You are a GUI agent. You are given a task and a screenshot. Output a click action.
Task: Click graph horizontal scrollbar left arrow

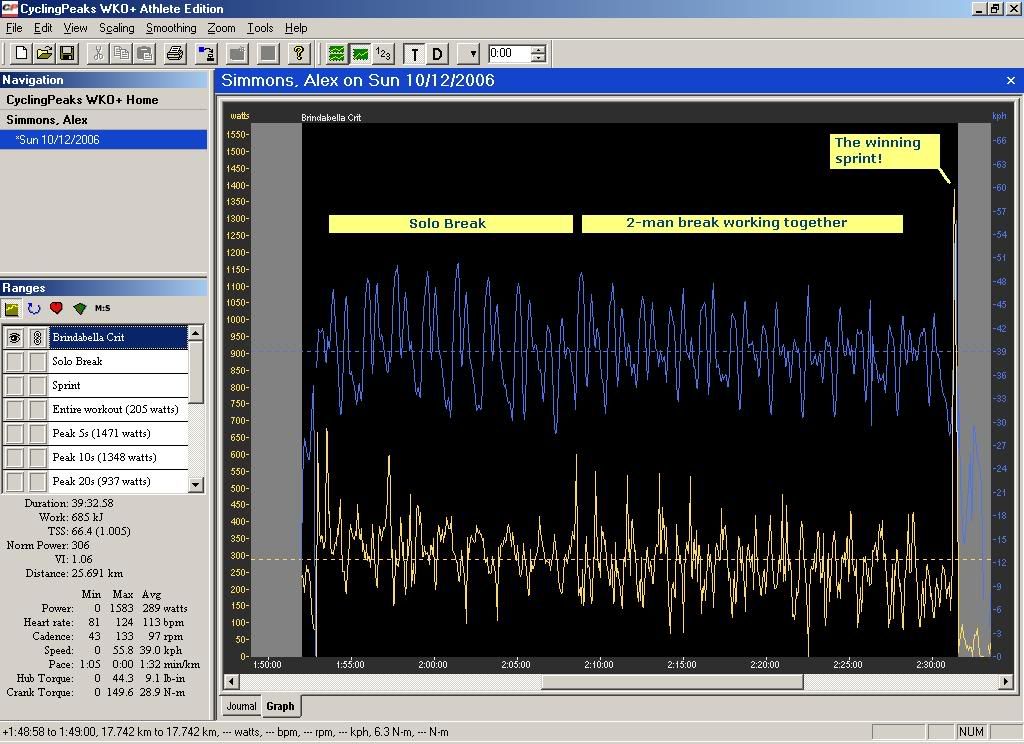click(x=231, y=681)
